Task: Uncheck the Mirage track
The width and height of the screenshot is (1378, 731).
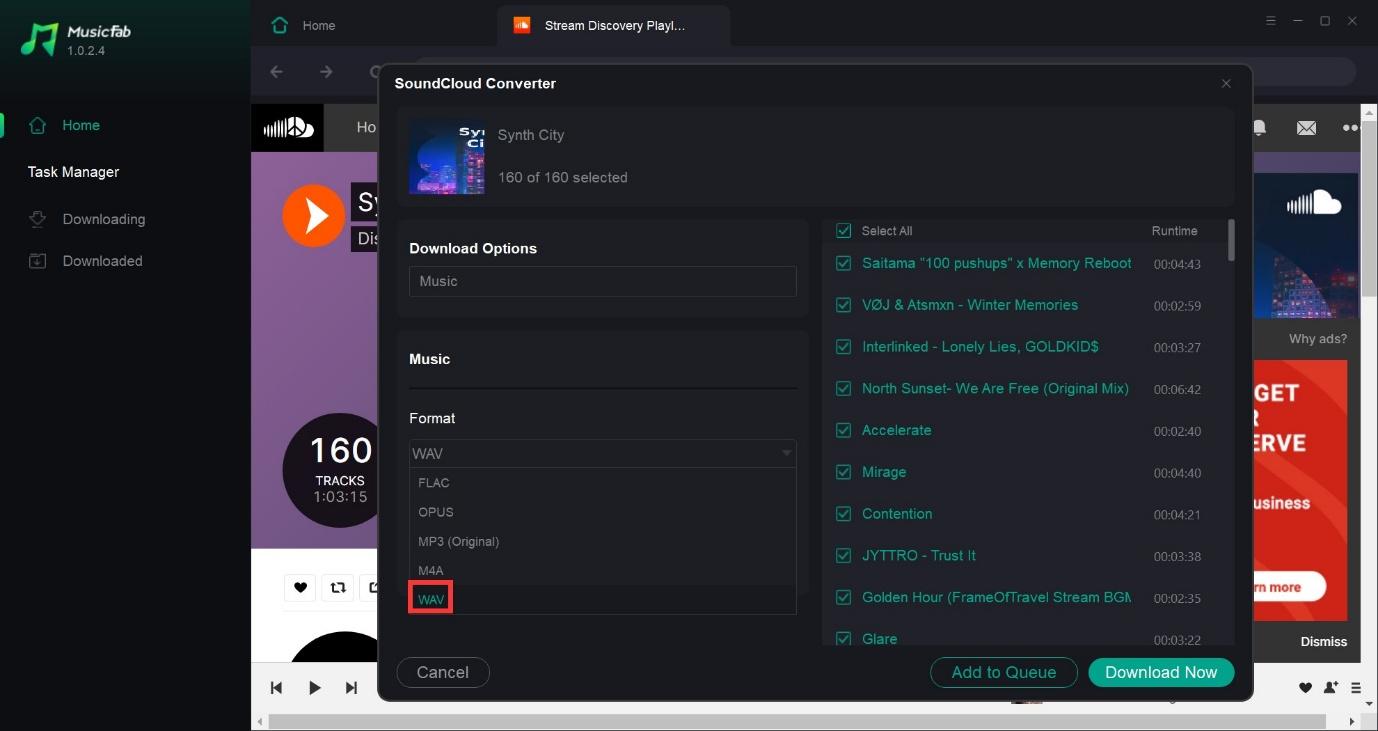Action: pyautogui.click(x=843, y=472)
